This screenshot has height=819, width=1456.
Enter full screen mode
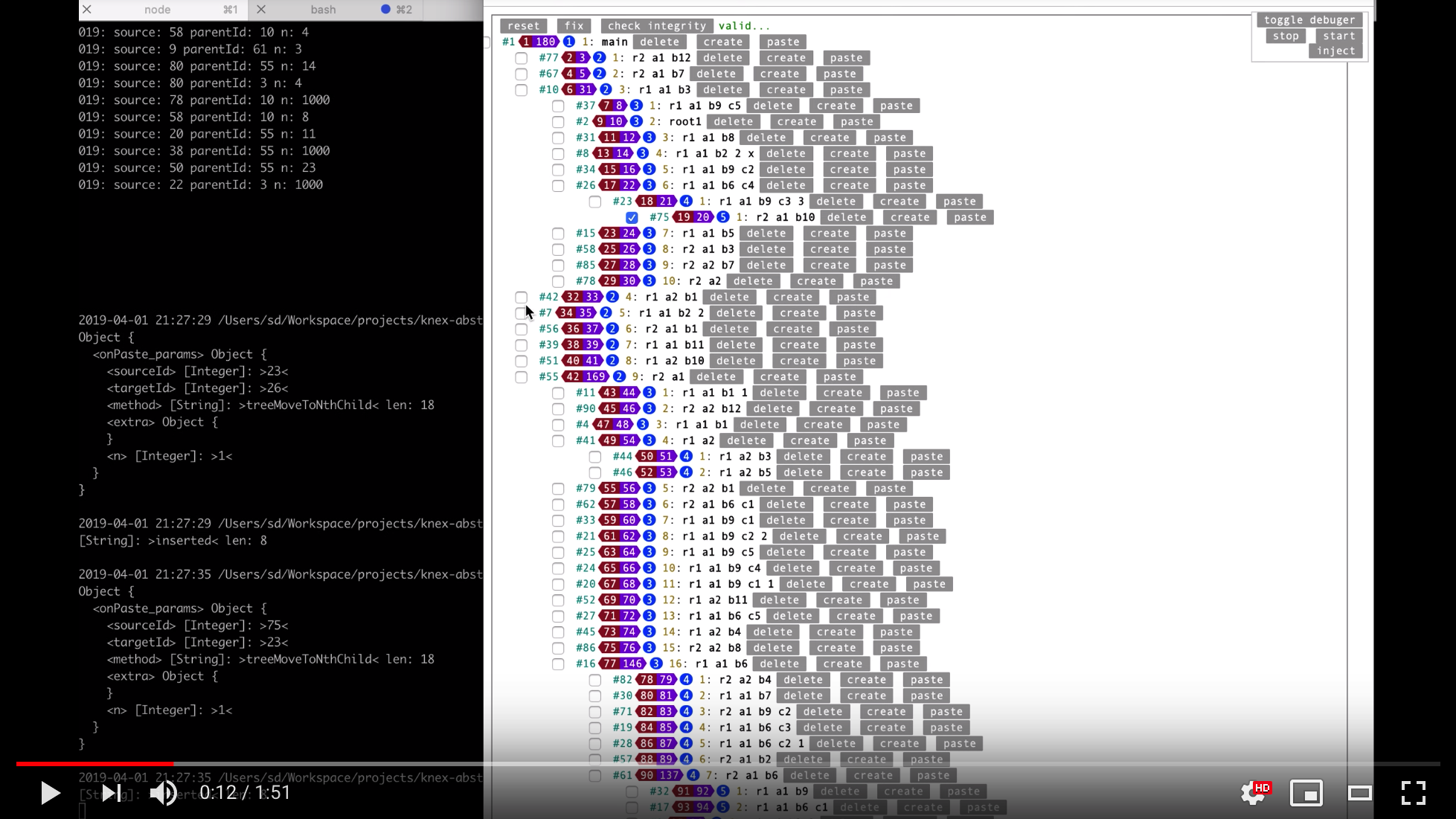coord(1413,793)
